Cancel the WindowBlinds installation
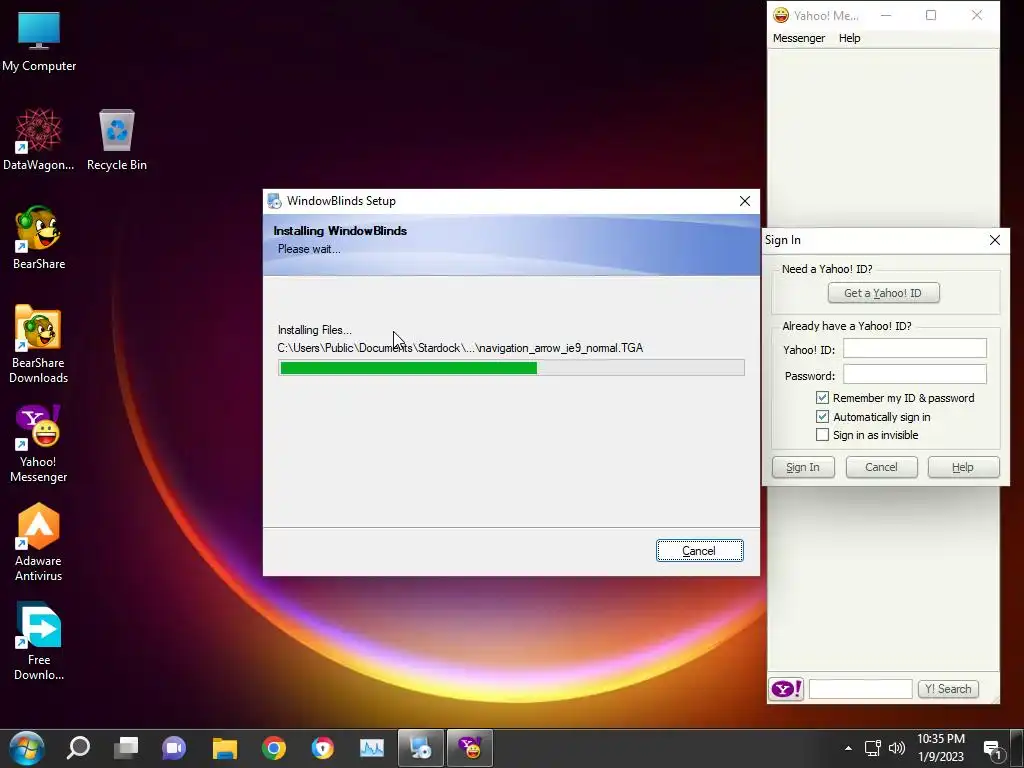1024x768 pixels. point(699,551)
